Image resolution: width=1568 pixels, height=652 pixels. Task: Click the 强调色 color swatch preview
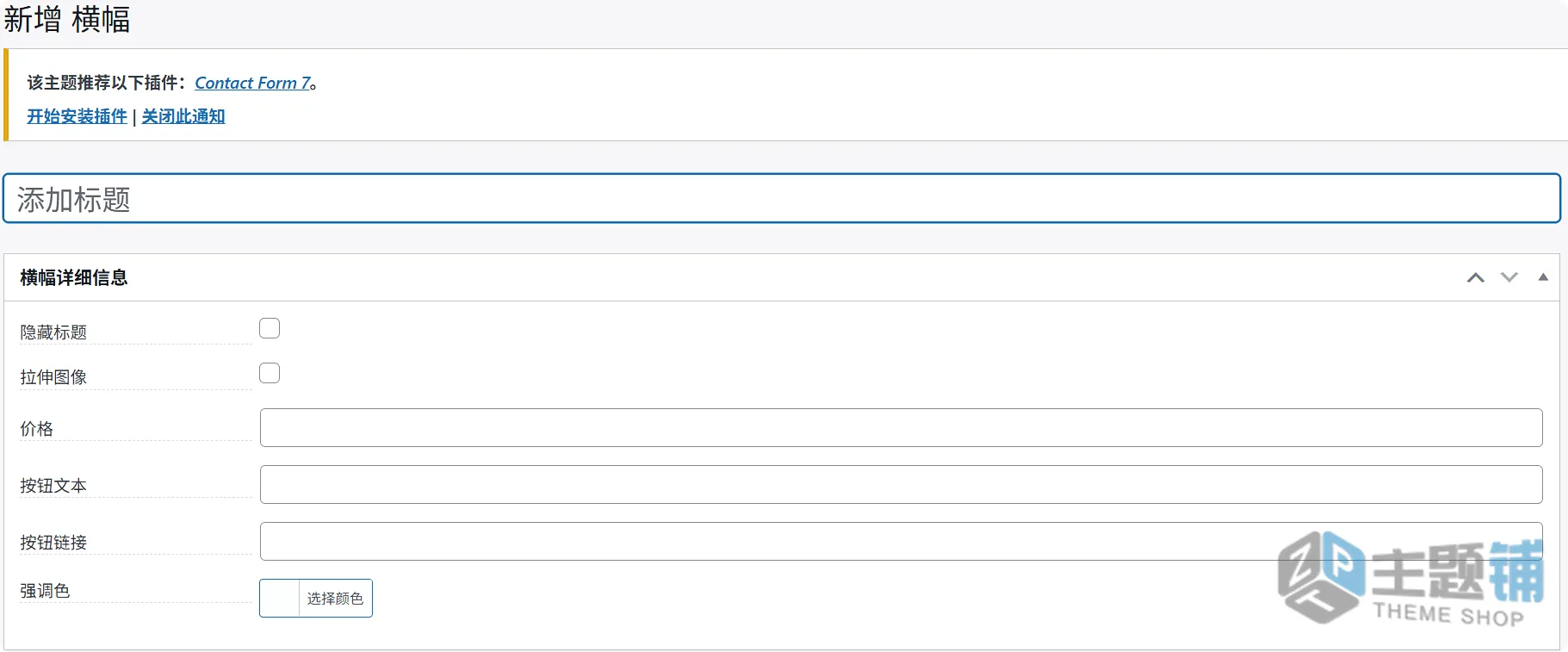click(x=279, y=599)
